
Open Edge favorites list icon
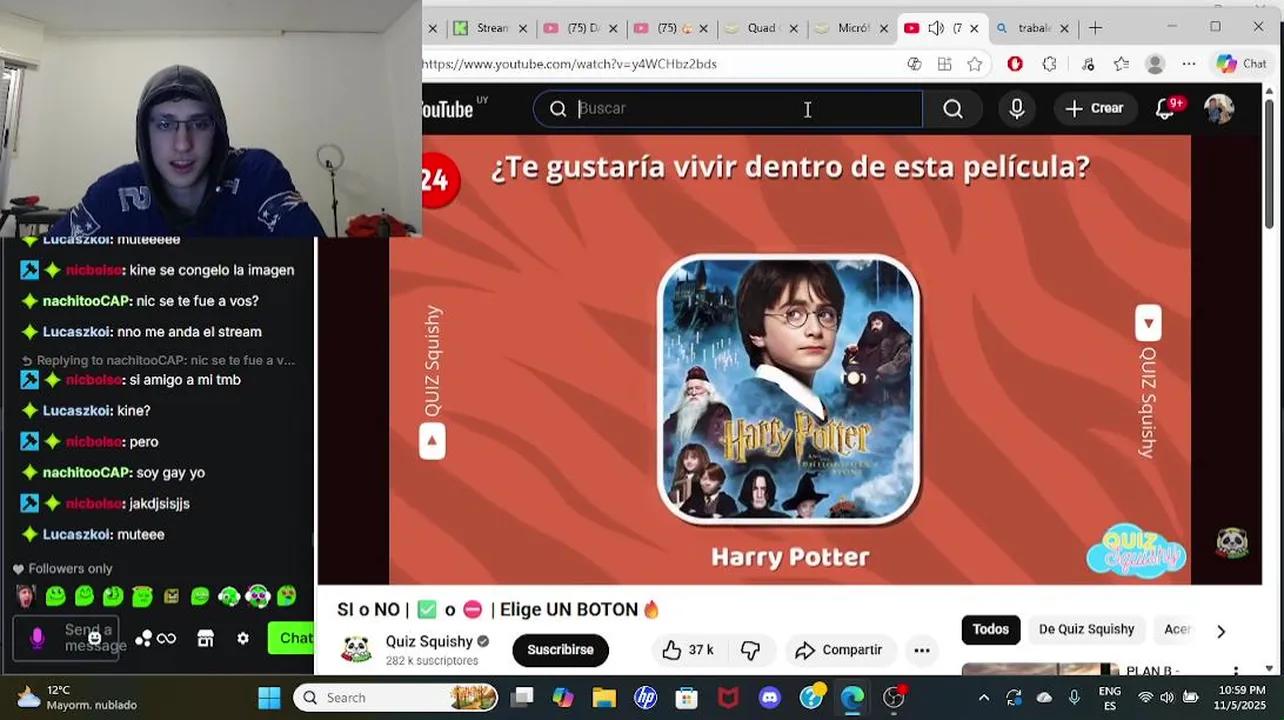1121,64
